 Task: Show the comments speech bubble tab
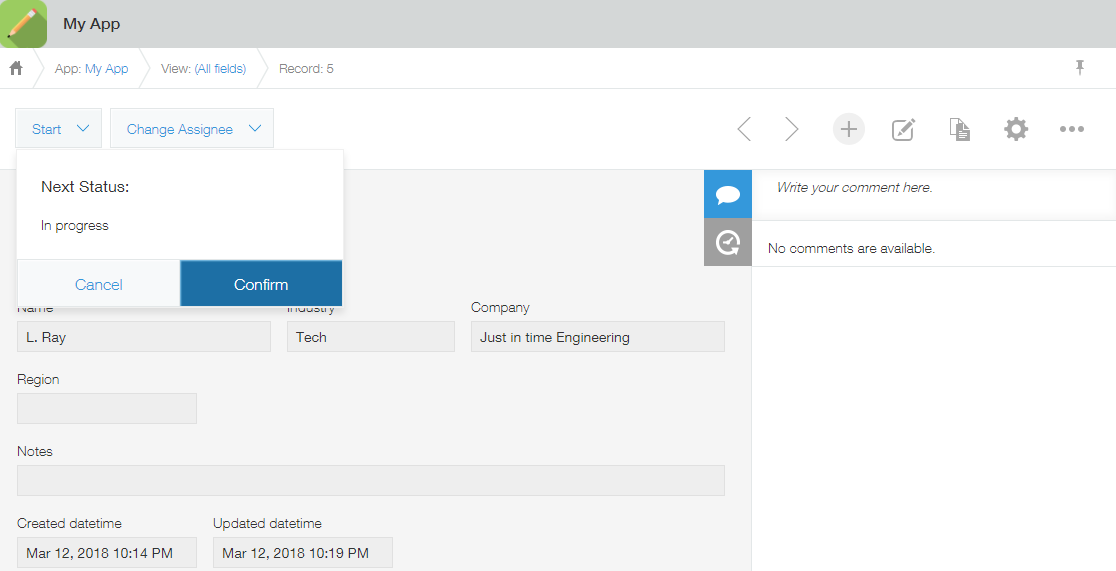pos(727,194)
